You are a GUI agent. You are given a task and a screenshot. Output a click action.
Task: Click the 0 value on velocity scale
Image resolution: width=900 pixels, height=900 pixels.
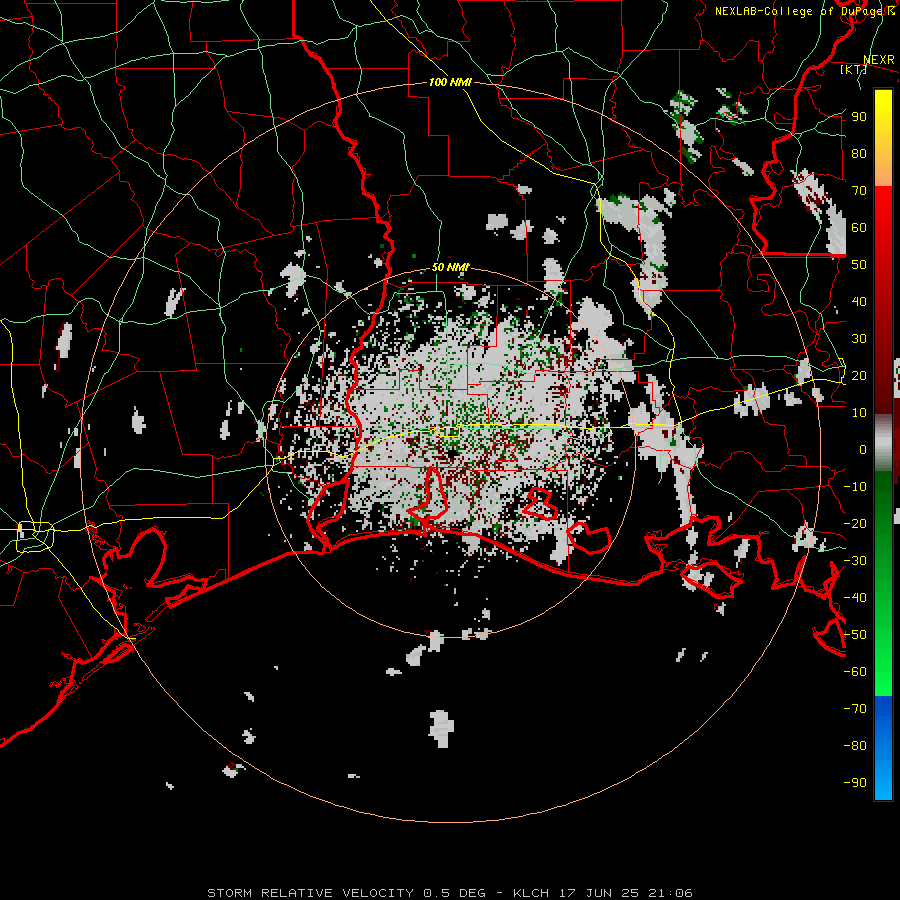(x=863, y=450)
